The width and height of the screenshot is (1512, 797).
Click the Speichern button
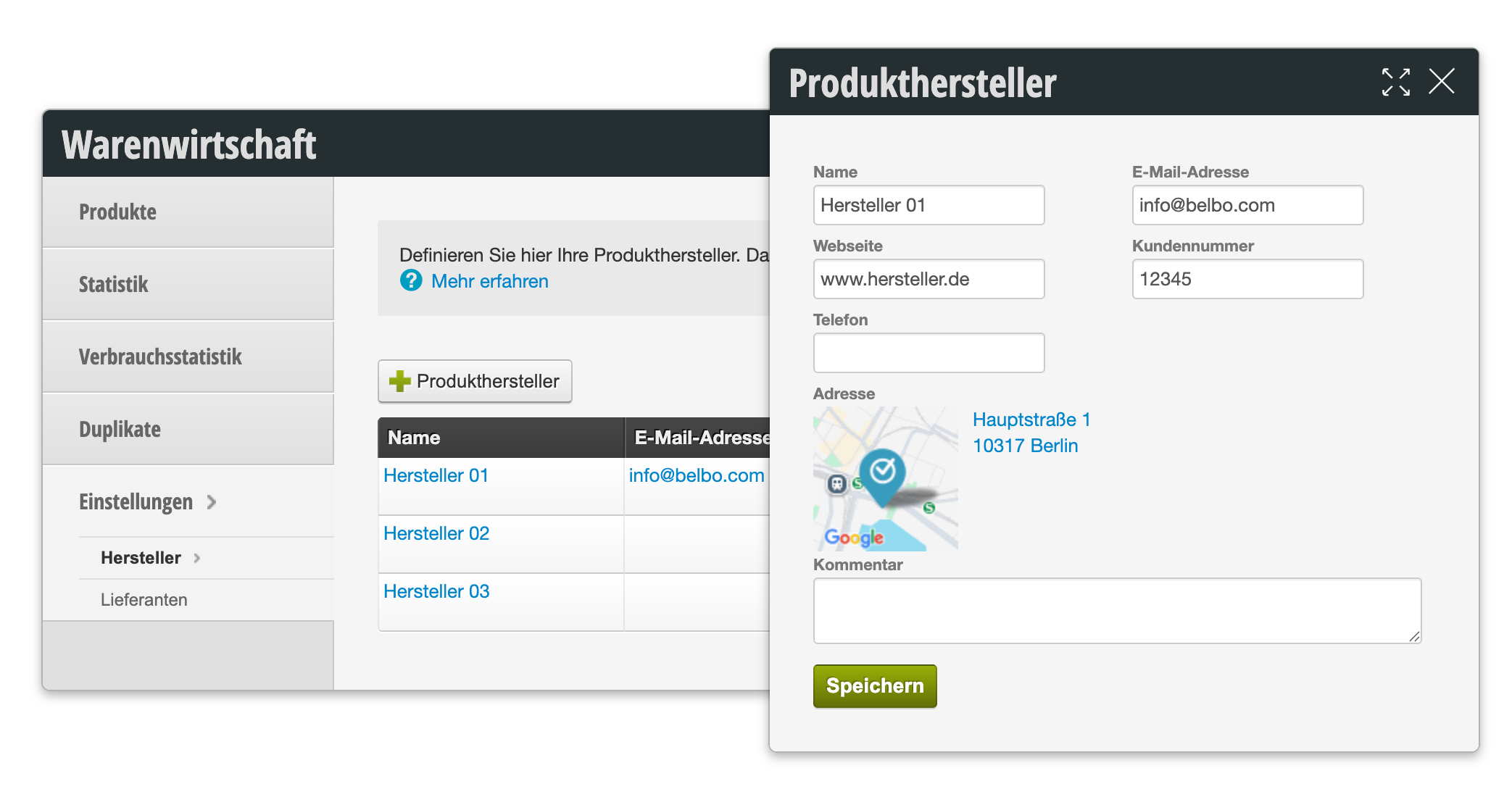click(875, 685)
